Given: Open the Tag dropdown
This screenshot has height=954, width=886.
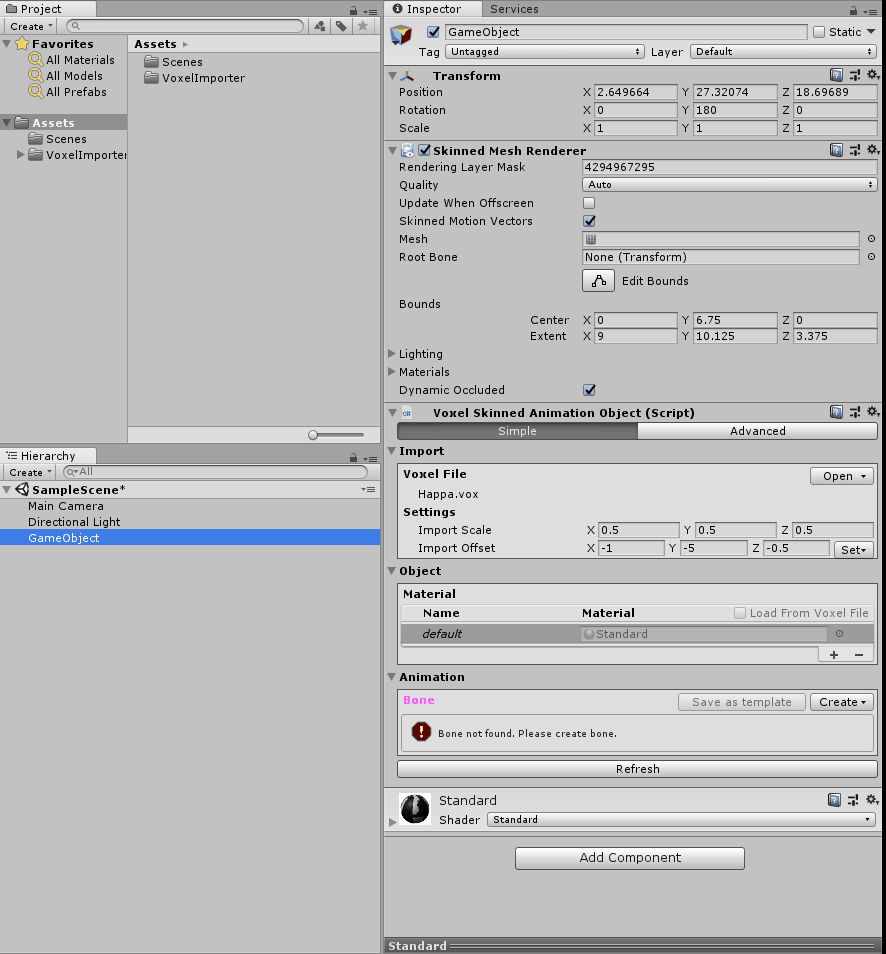Looking at the screenshot, I should tap(545, 52).
